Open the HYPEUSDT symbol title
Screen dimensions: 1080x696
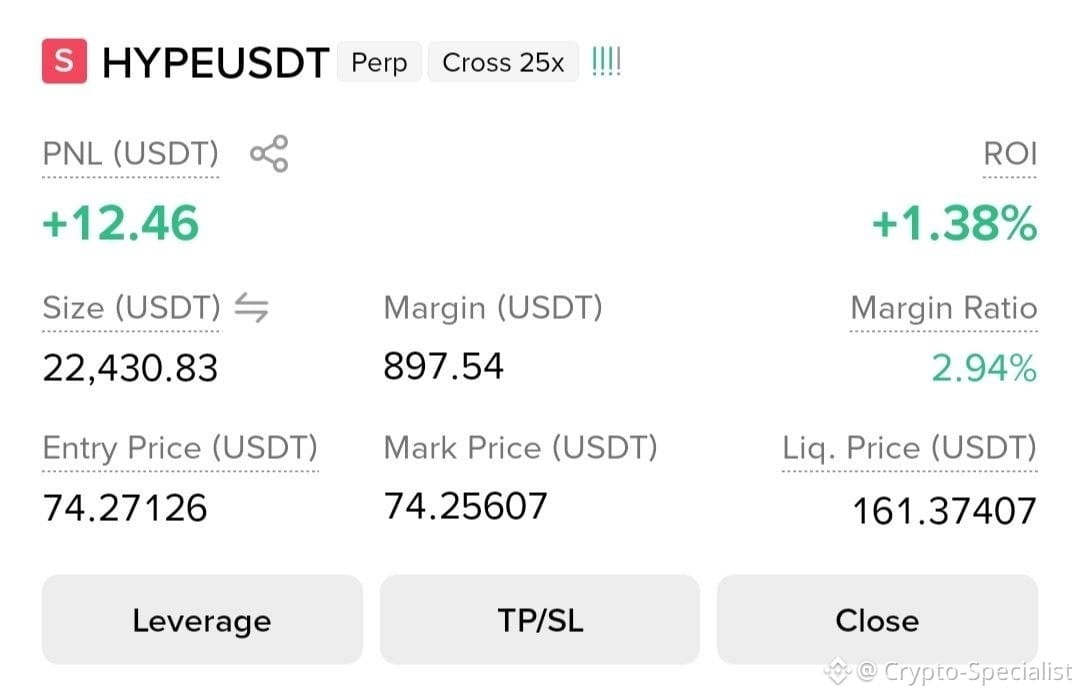point(216,63)
